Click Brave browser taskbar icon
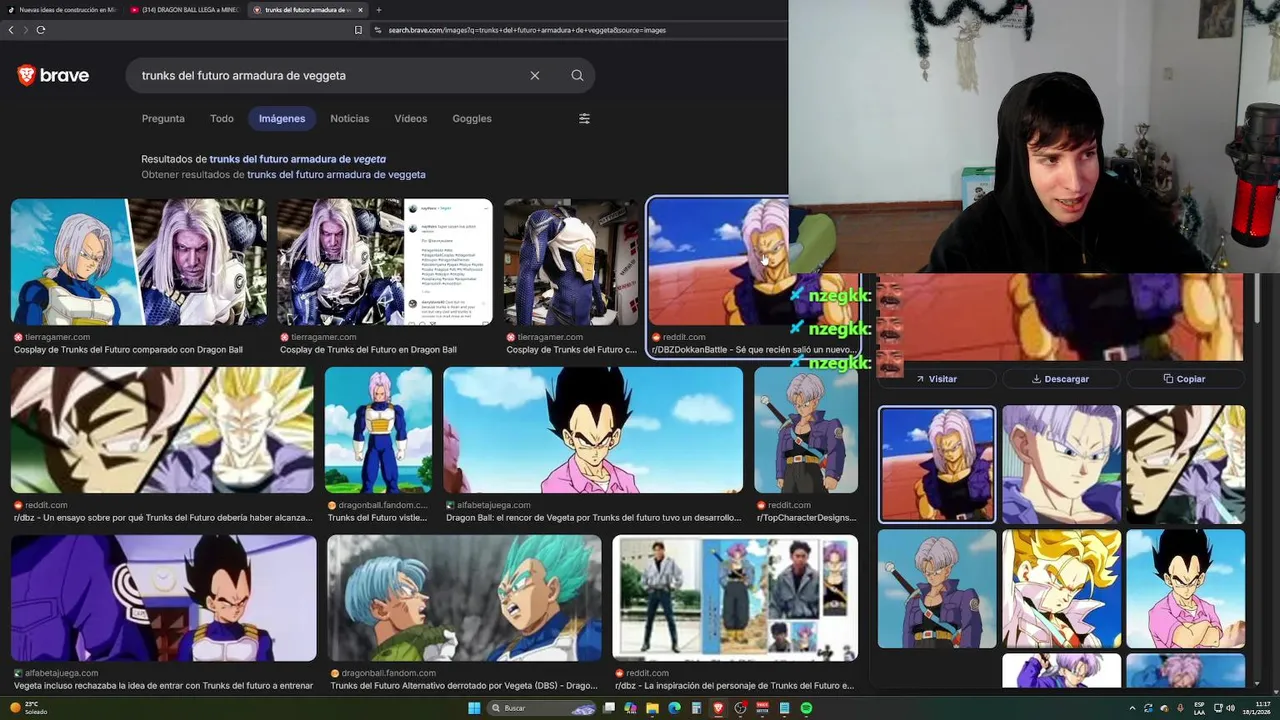The image size is (1280, 720). (718, 708)
